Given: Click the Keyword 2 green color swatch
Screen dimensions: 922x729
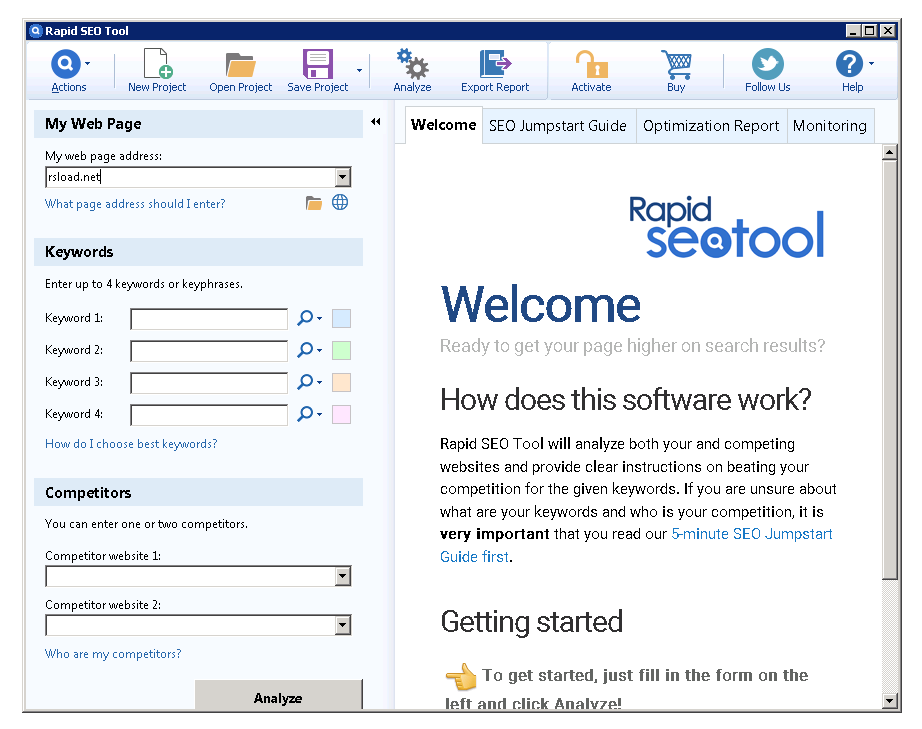Looking at the screenshot, I should [340, 349].
